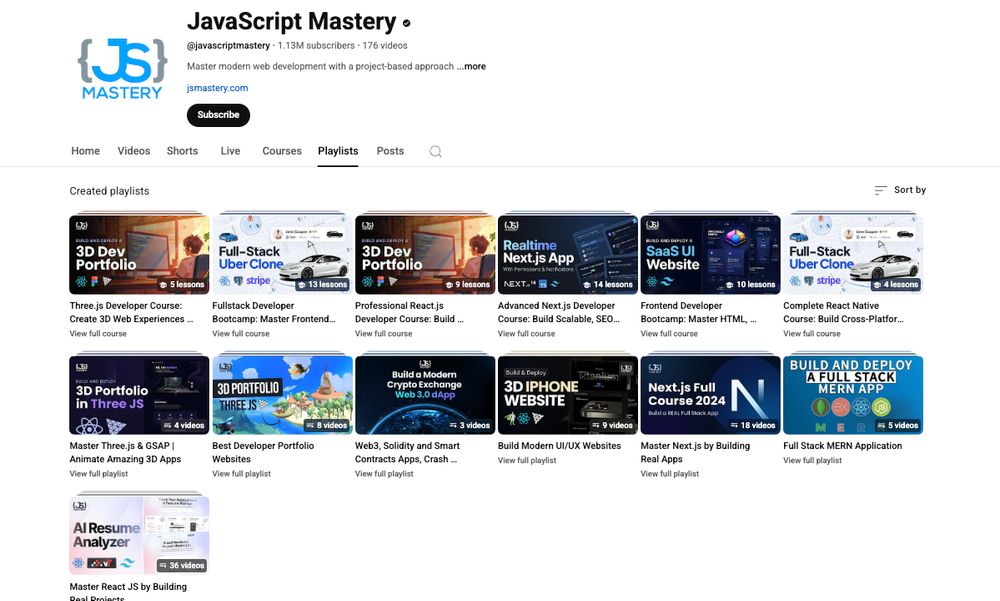Image resolution: width=1000 pixels, height=601 pixels.
Task: Subscribe to JavaScript Mastery channel
Action: [x=218, y=115]
